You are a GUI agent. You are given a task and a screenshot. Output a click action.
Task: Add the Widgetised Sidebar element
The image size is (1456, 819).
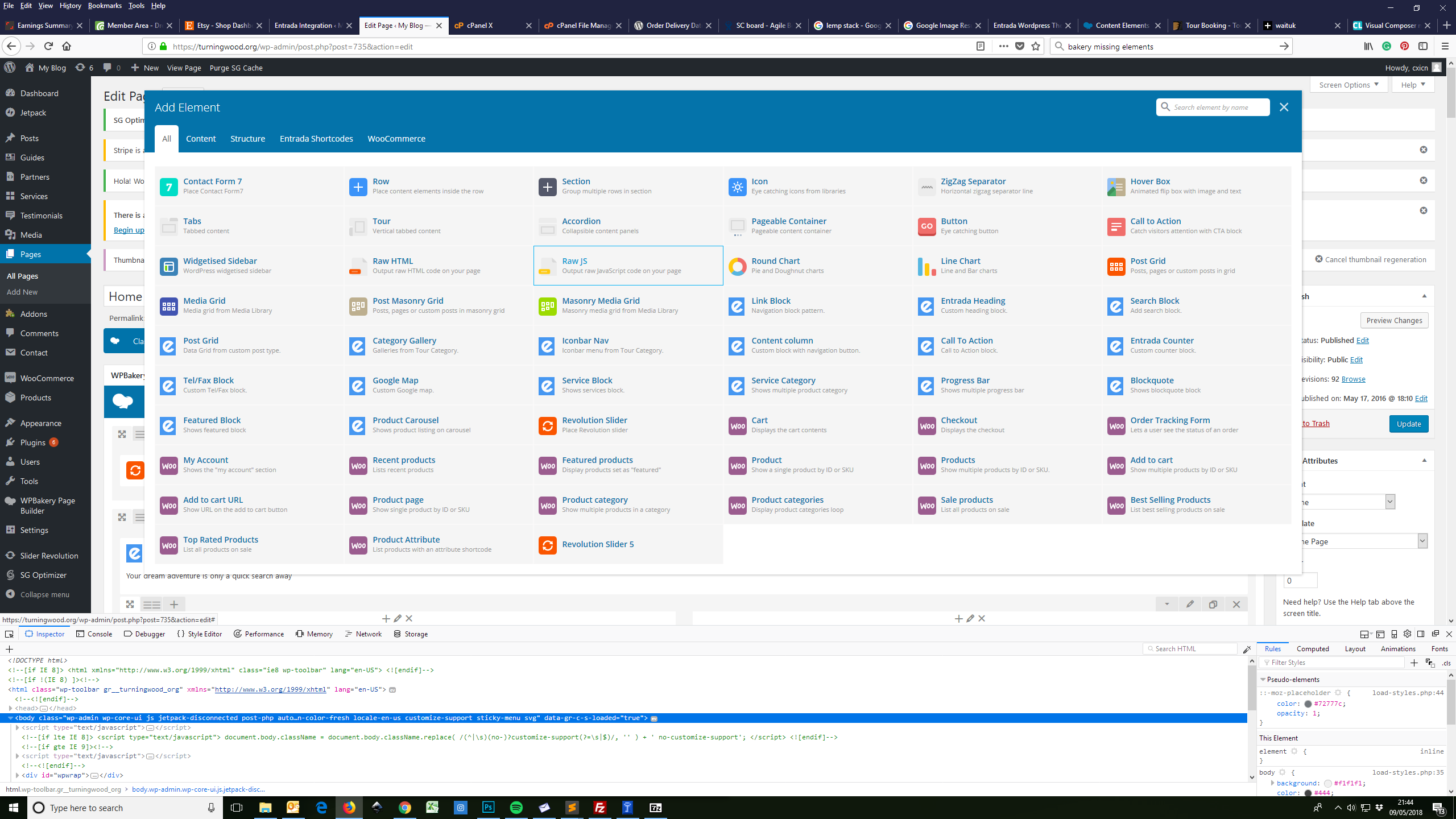[x=249, y=266]
